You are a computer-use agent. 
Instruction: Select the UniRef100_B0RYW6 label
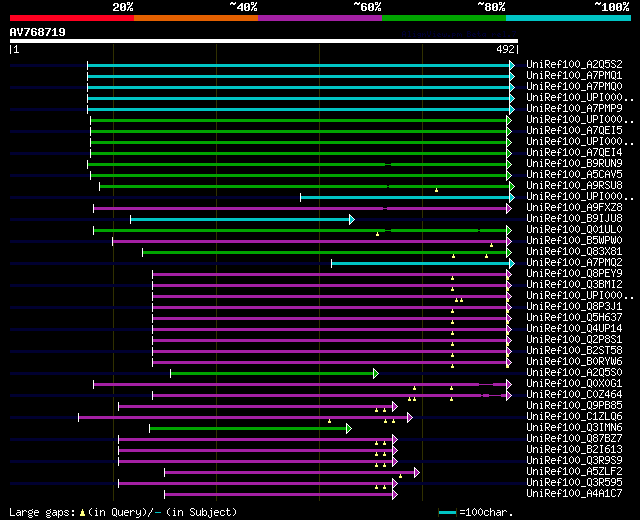pyautogui.click(x=574, y=362)
